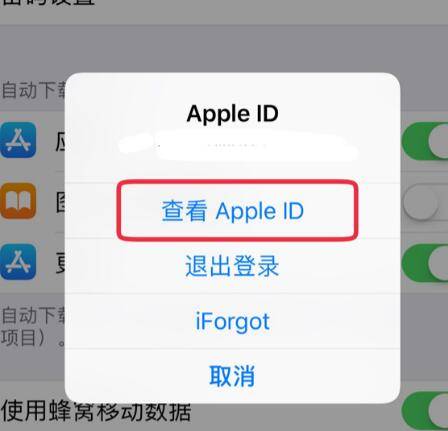Tap the 自动下载 section header above apps
This screenshot has height=431, width=448.
tap(33, 90)
